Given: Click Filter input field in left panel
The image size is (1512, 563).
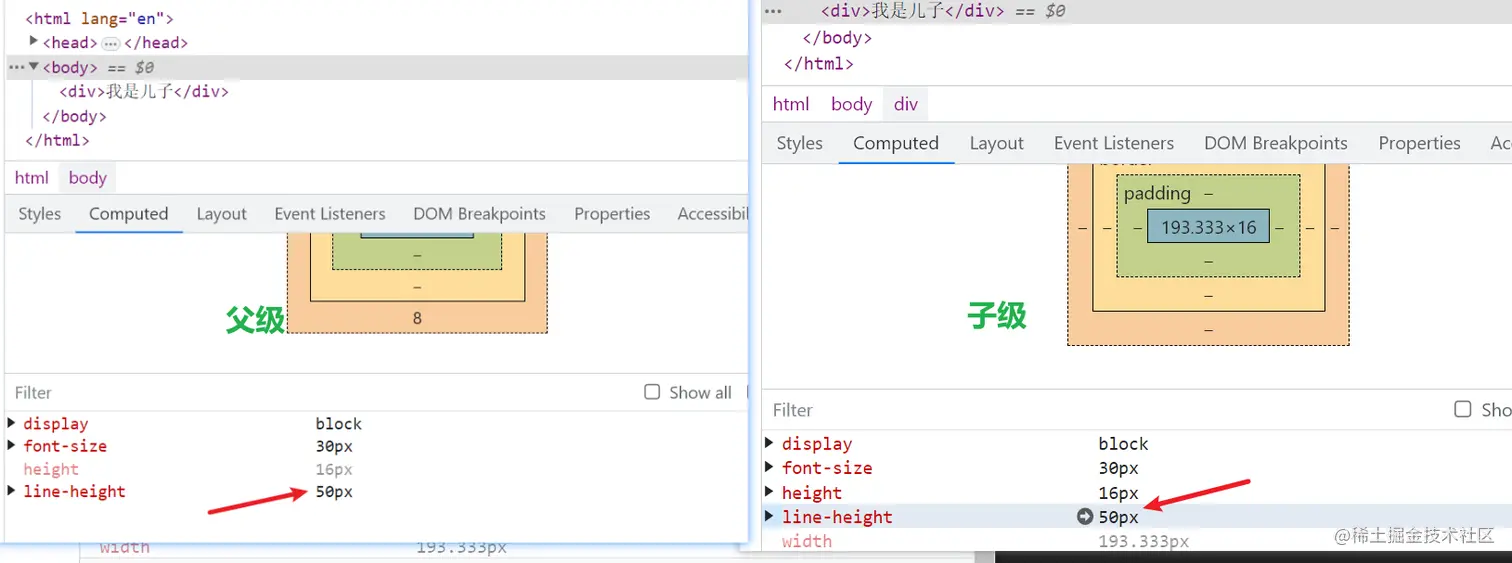Looking at the screenshot, I should coord(320,392).
